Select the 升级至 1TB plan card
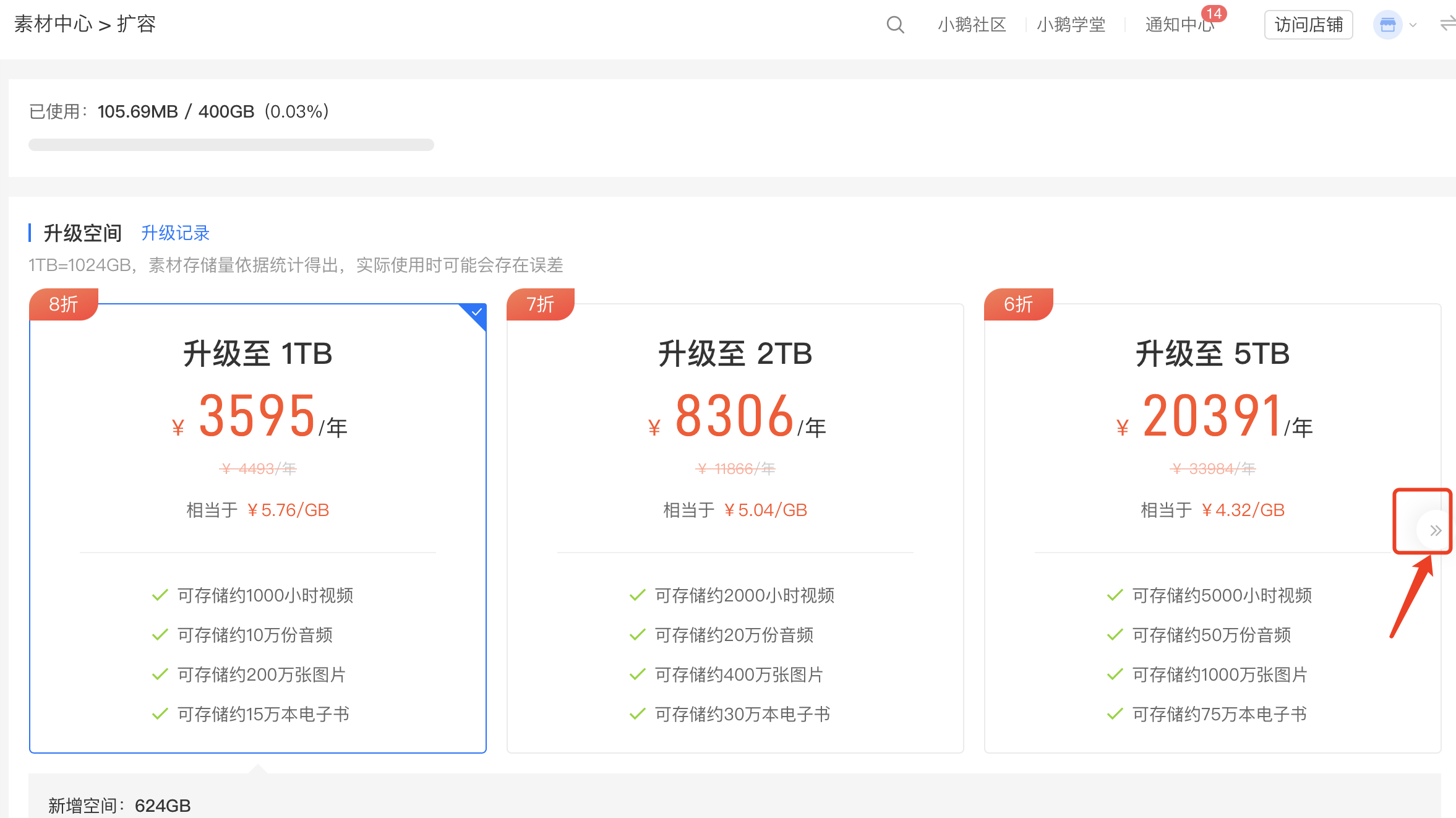The height and width of the screenshot is (818, 1456). tap(258, 528)
